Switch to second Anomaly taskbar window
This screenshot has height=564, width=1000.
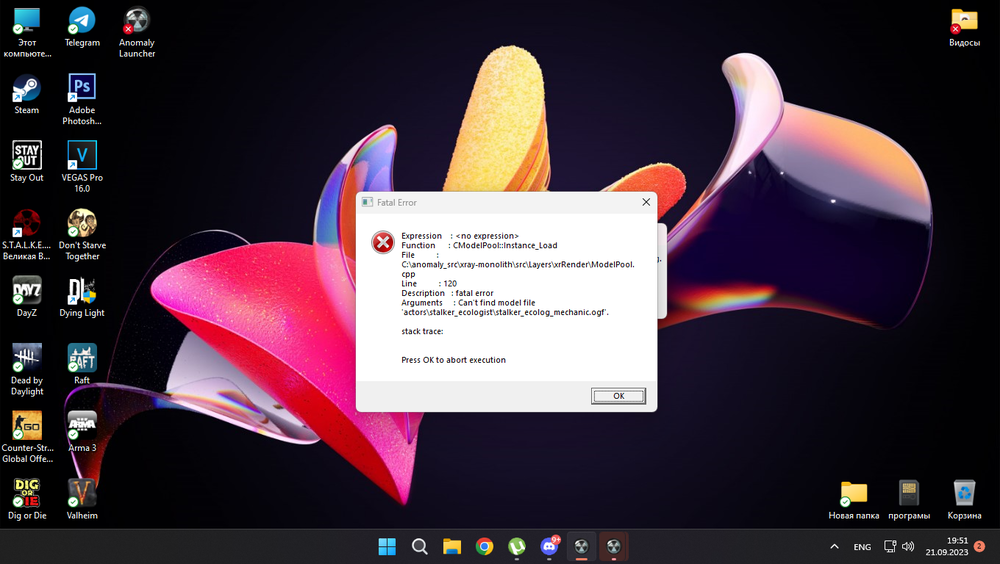pyautogui.click(x=614, y=547)
